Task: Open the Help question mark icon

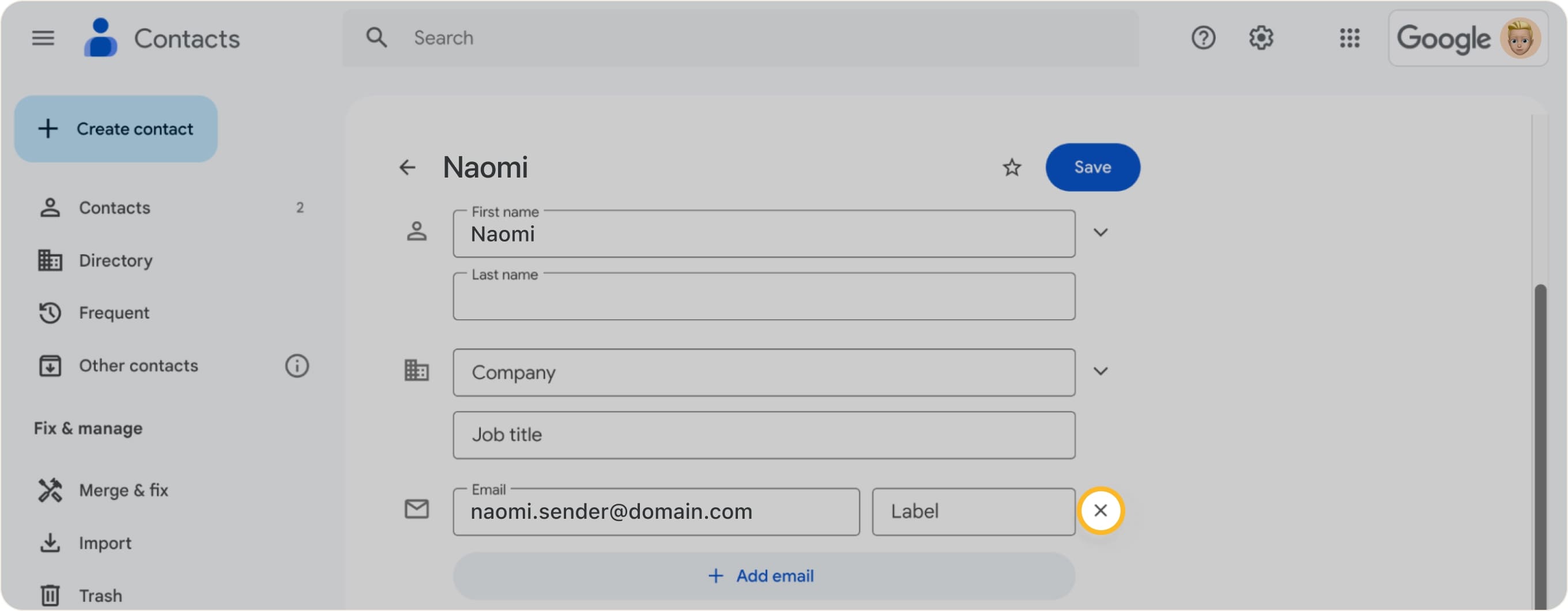Action: click(1203, 39)
